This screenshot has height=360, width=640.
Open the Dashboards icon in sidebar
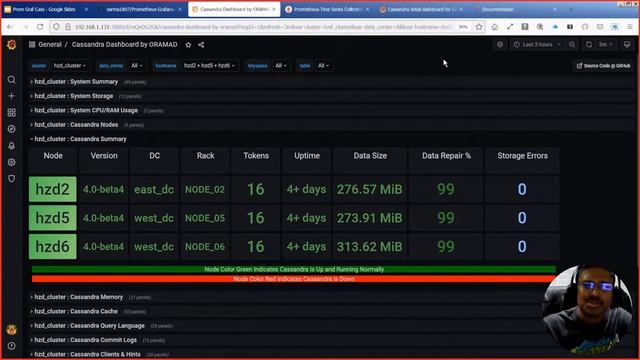(x=11, y=113)
